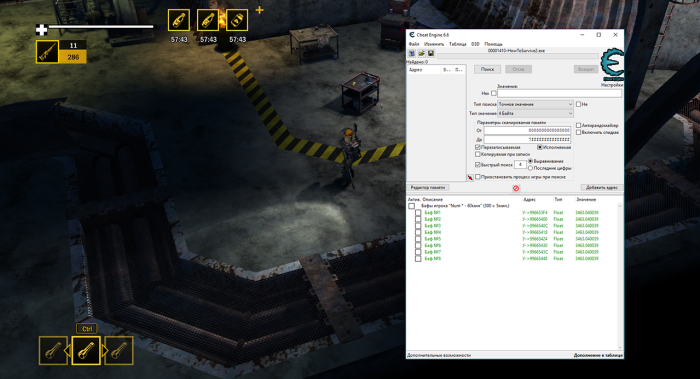Open the Тип значения dropdown
This screenshot has width=700, height=379.
click(x=535, y=113)
